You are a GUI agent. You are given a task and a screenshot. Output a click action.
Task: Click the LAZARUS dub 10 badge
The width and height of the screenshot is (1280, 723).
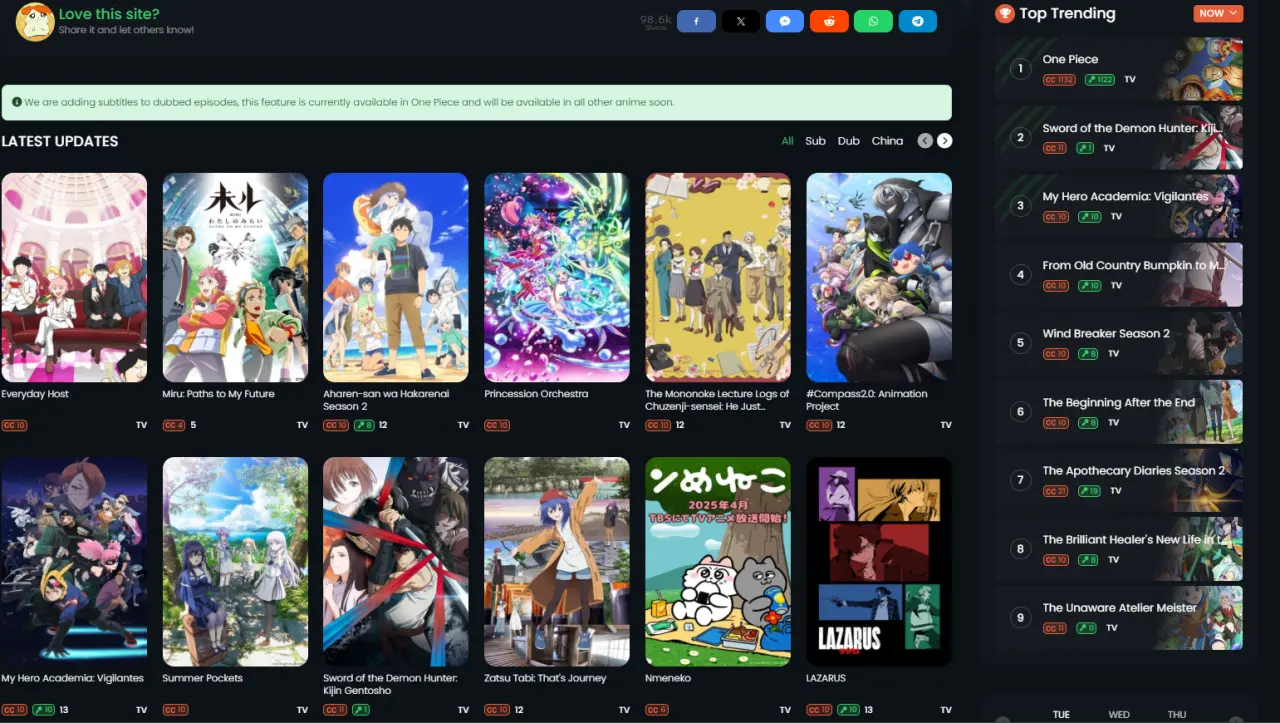(848, 710)
